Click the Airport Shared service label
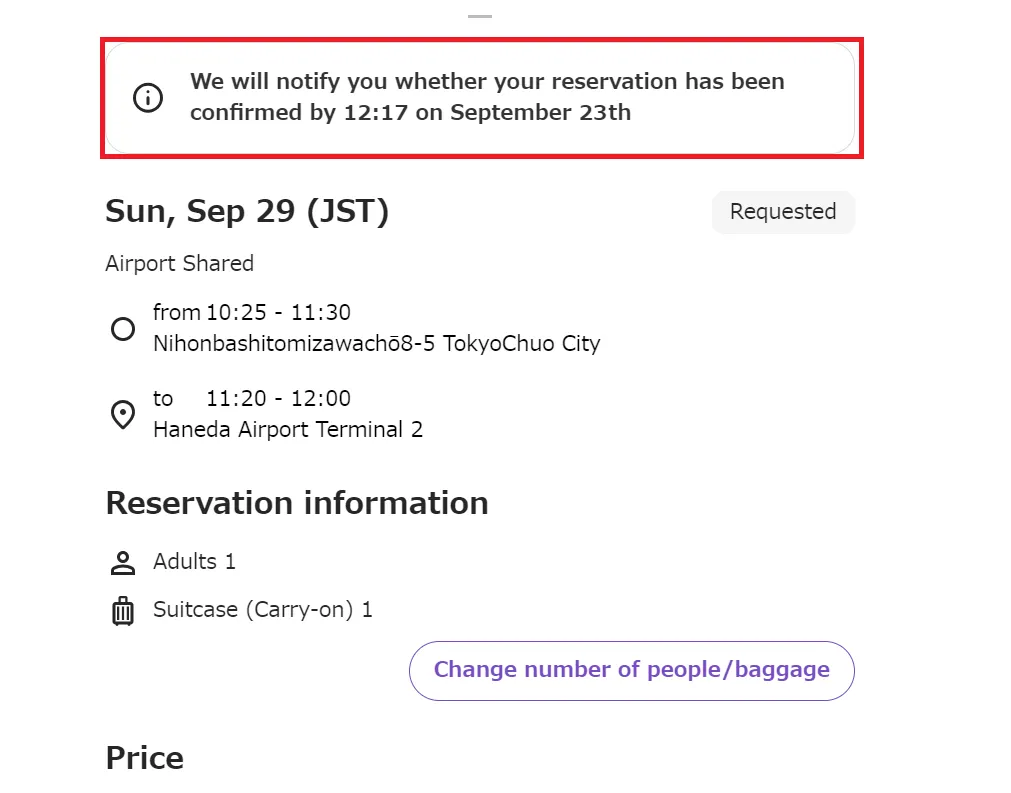1011x793 pixels. (x=180, y=264)
